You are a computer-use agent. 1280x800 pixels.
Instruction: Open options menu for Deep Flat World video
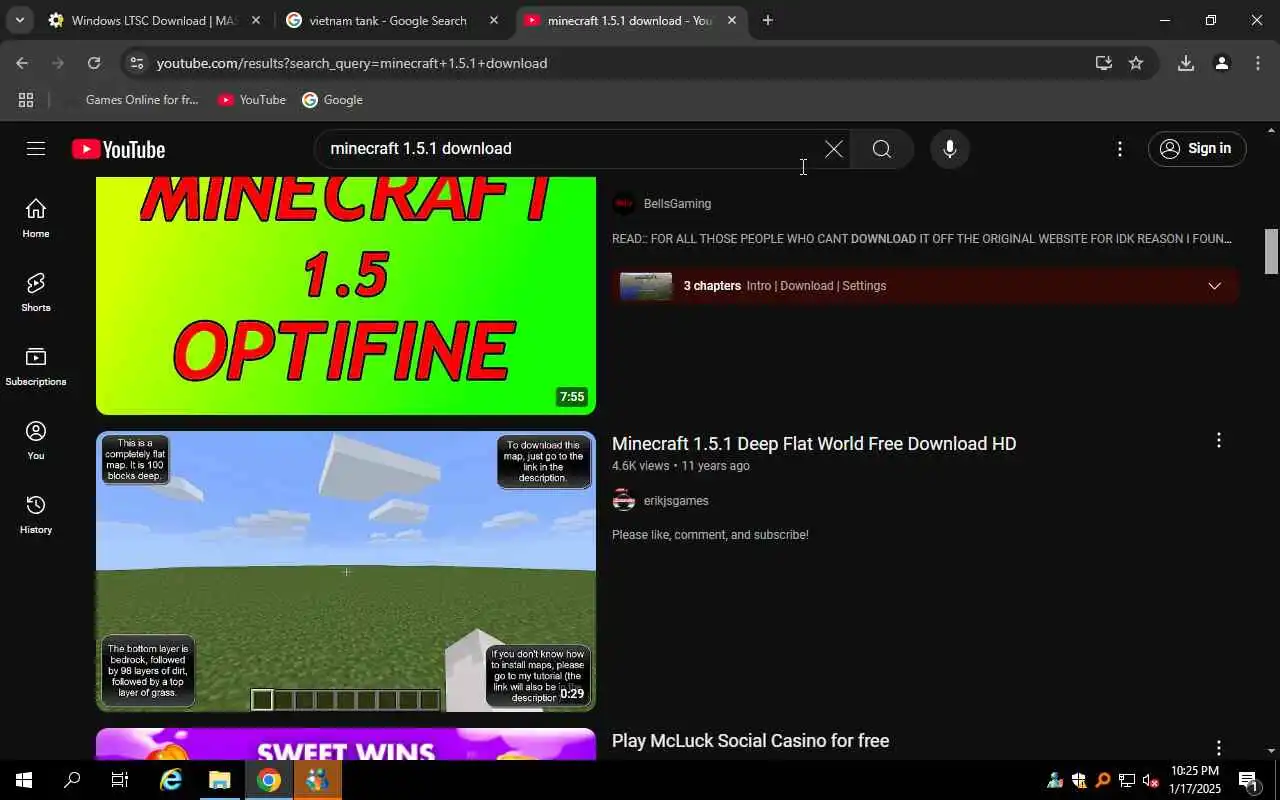coord(1218,441)
